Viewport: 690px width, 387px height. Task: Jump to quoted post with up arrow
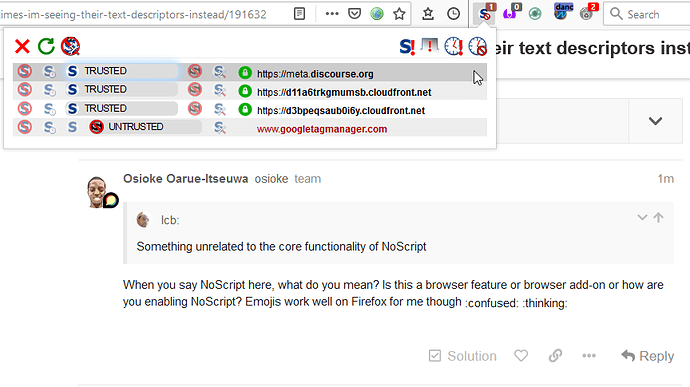(658, 217)
